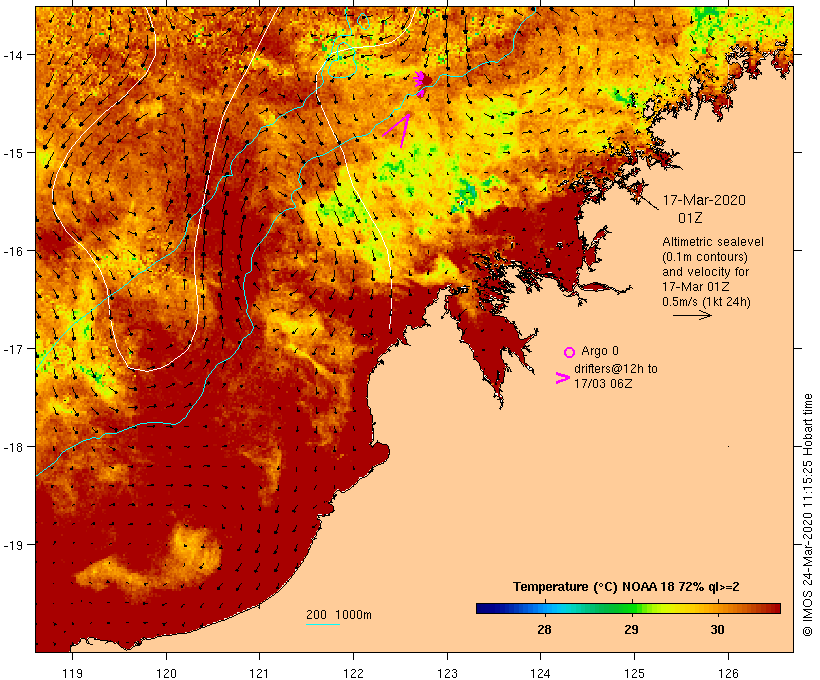Click the drifters@12h to legend text
The height and width of the screenshot is (680, 820).
pyautogui.click(x=616, y=369)
